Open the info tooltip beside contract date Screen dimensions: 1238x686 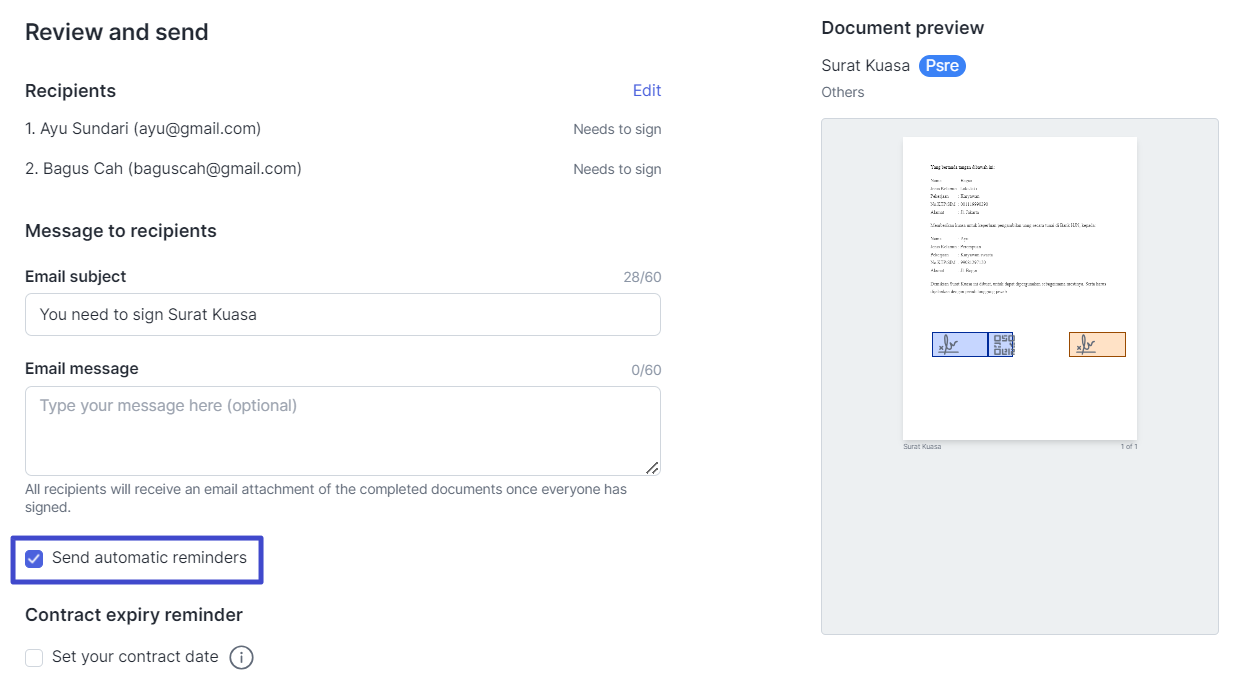[241, 657]
